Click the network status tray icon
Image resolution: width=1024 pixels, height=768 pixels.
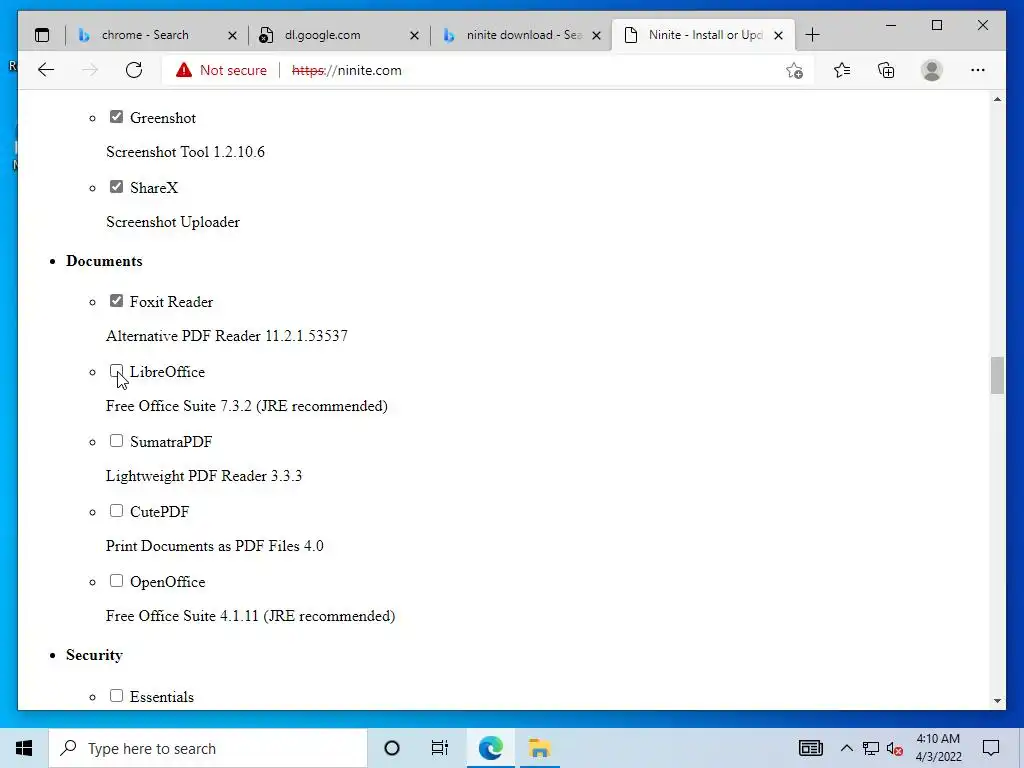coord(871,748)
